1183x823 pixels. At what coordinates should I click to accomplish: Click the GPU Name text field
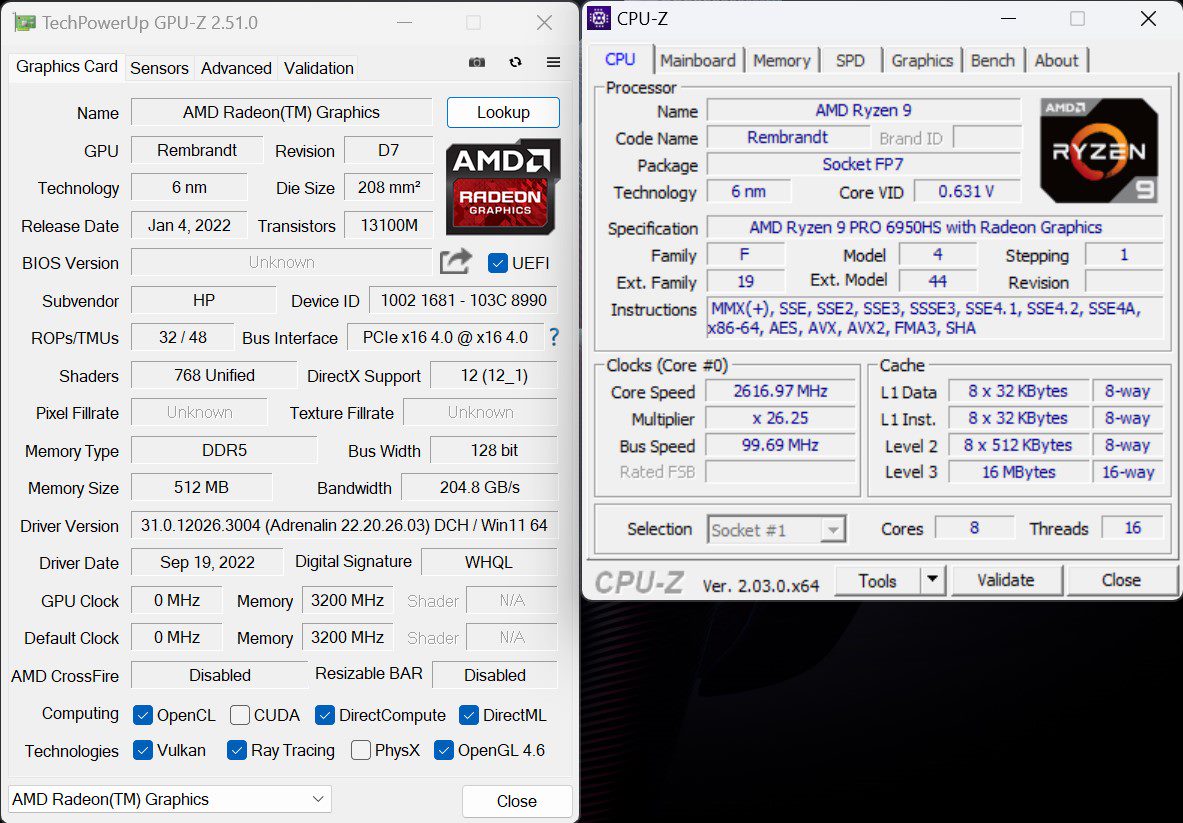click(x=281, y=112)
